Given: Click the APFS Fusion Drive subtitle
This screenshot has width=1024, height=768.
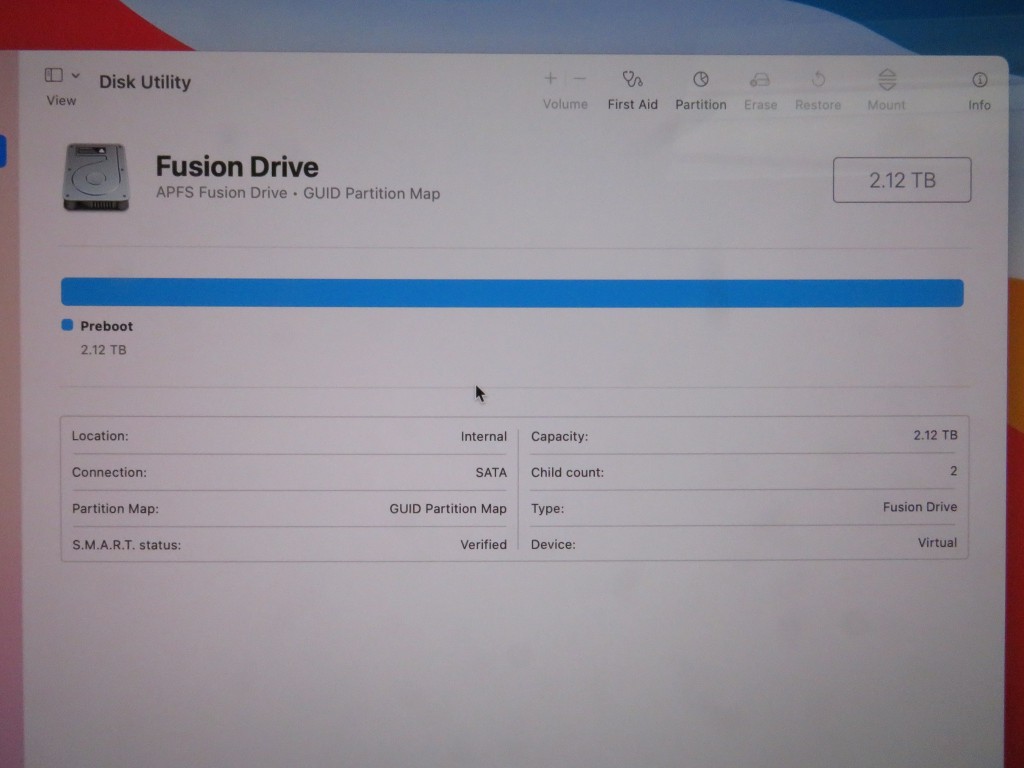Looking at the screenshot, I should (x=298, y=193).
